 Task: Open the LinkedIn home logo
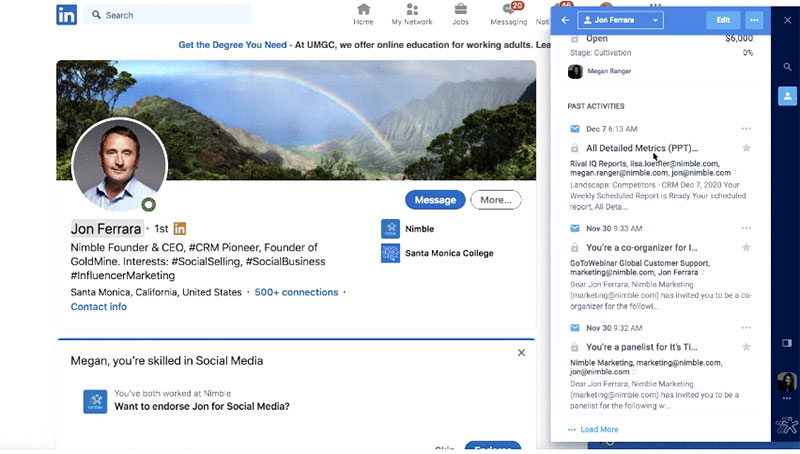tap(66, 15)
